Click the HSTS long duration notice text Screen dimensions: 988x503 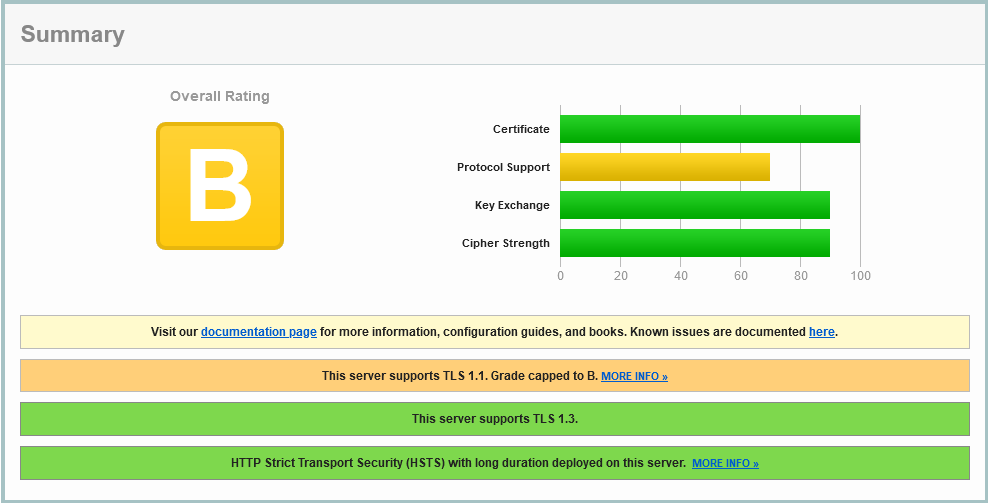(458, 463)
